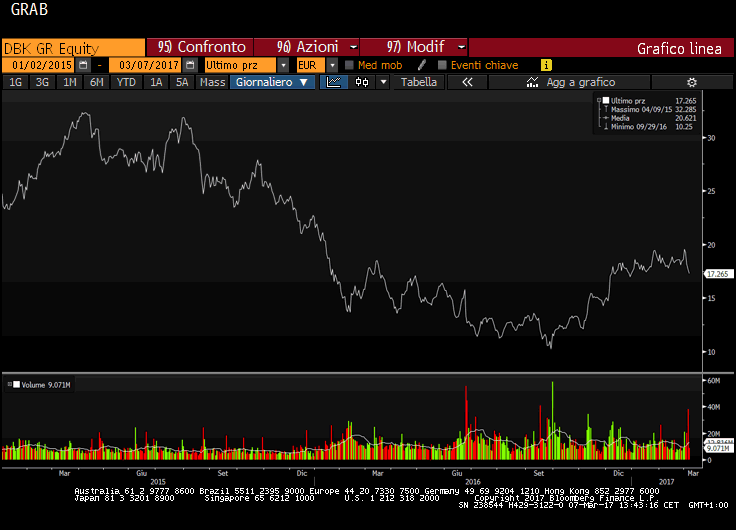This screenshot has width=736, height=530.
Task: Click the 2016 year label on time axis
Action: point(473,482)
